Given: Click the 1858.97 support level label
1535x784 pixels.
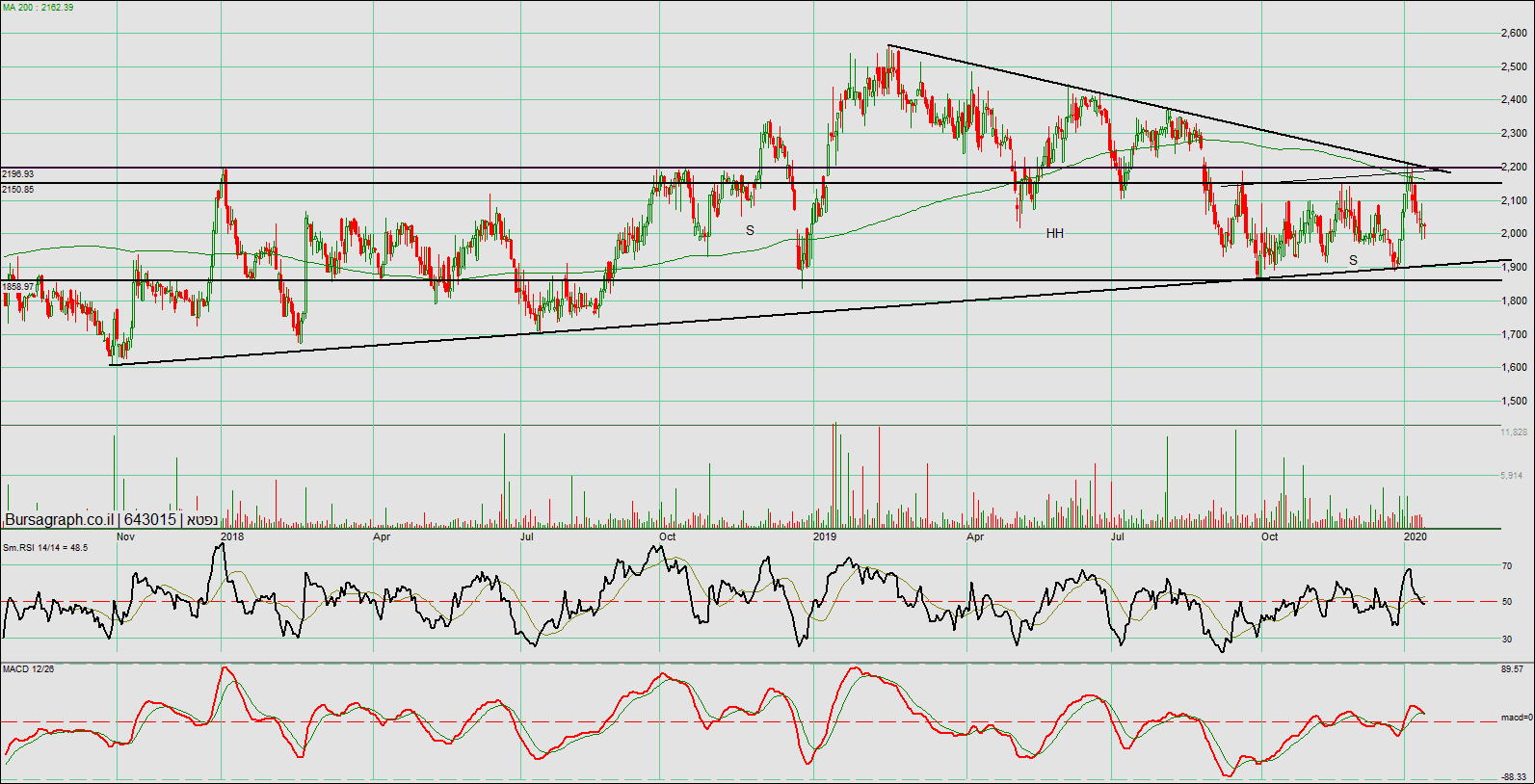Looking at the screenshot, I should [18, 287].
